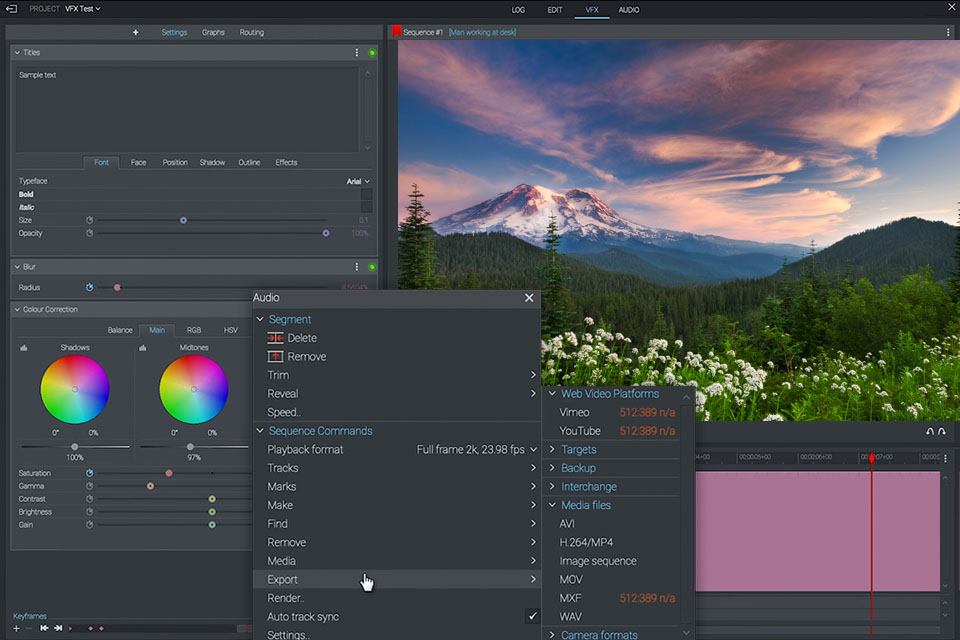Toggle keyframing stopwatch for Size
Viewport: 960px width, 640px height.
click(89, 220)
